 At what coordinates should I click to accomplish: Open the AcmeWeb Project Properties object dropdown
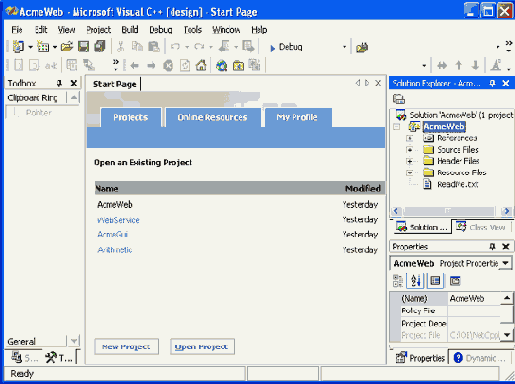[506, 263]
